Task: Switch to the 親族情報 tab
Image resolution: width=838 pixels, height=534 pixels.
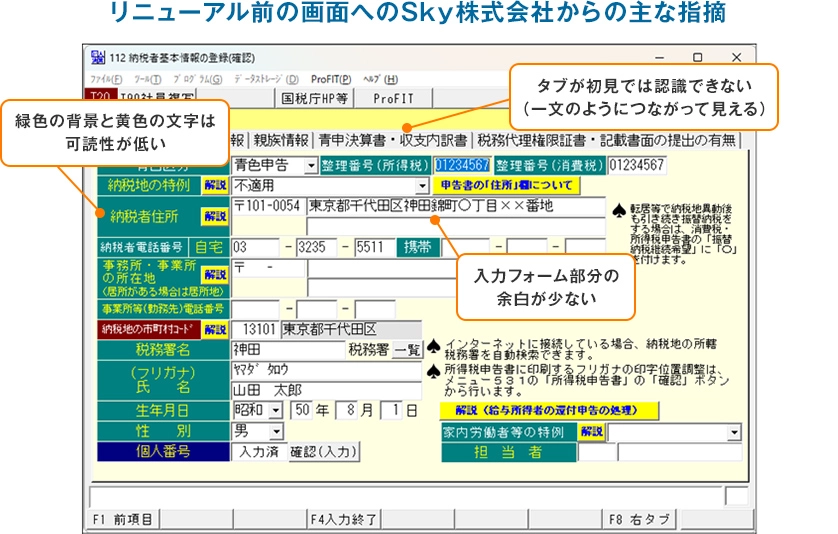Action: pos(281,140)
